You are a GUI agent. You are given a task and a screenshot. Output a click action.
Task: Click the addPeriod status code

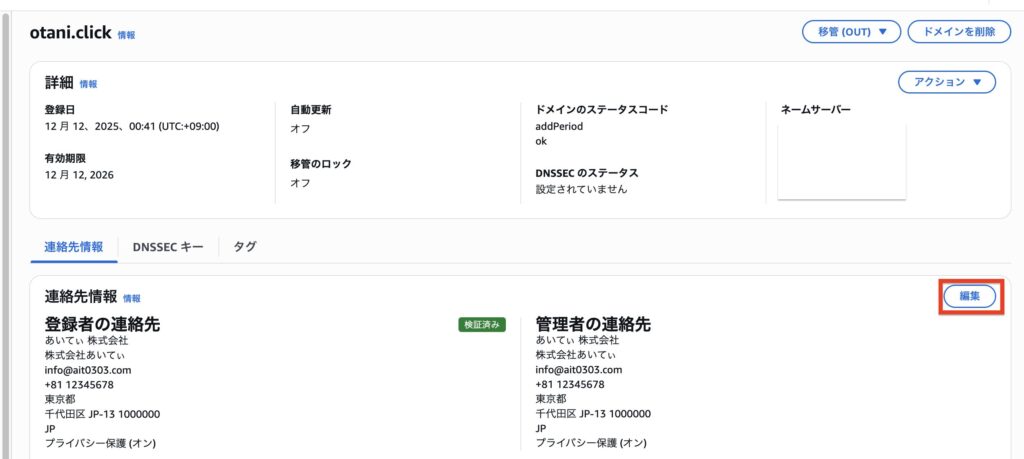point(559,127)
